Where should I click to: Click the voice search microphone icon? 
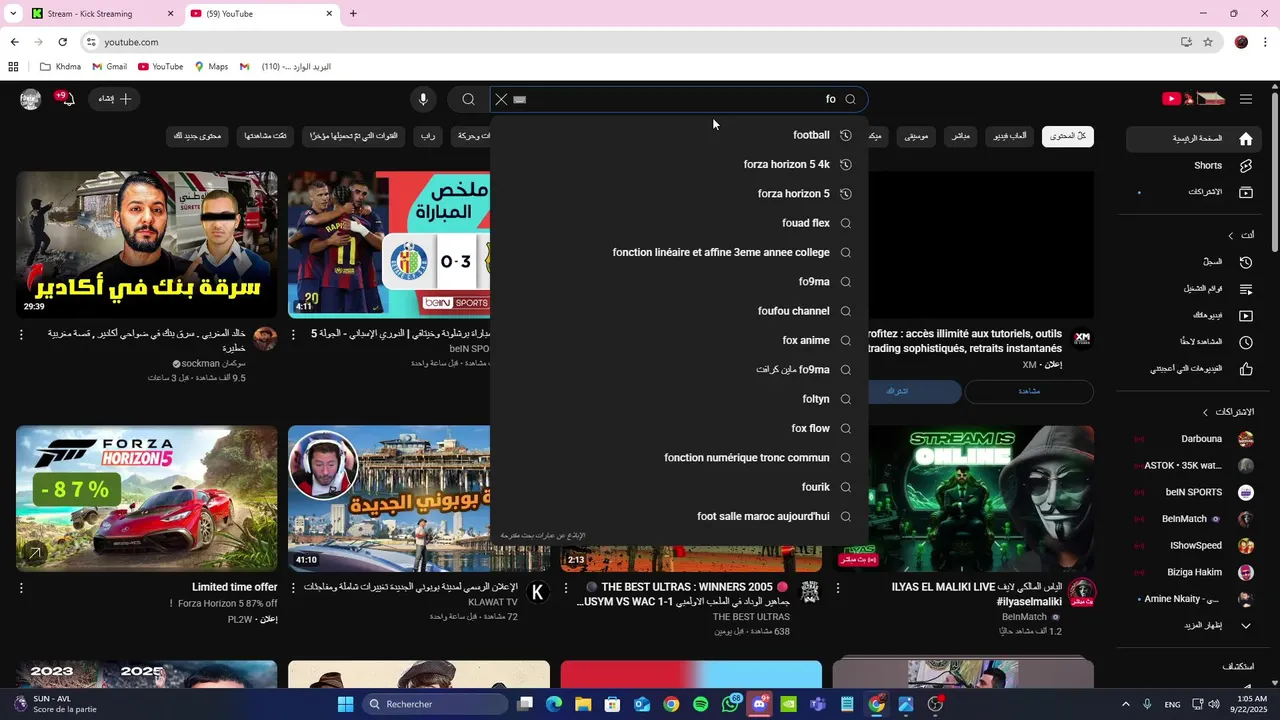click(x=423, y=99)
